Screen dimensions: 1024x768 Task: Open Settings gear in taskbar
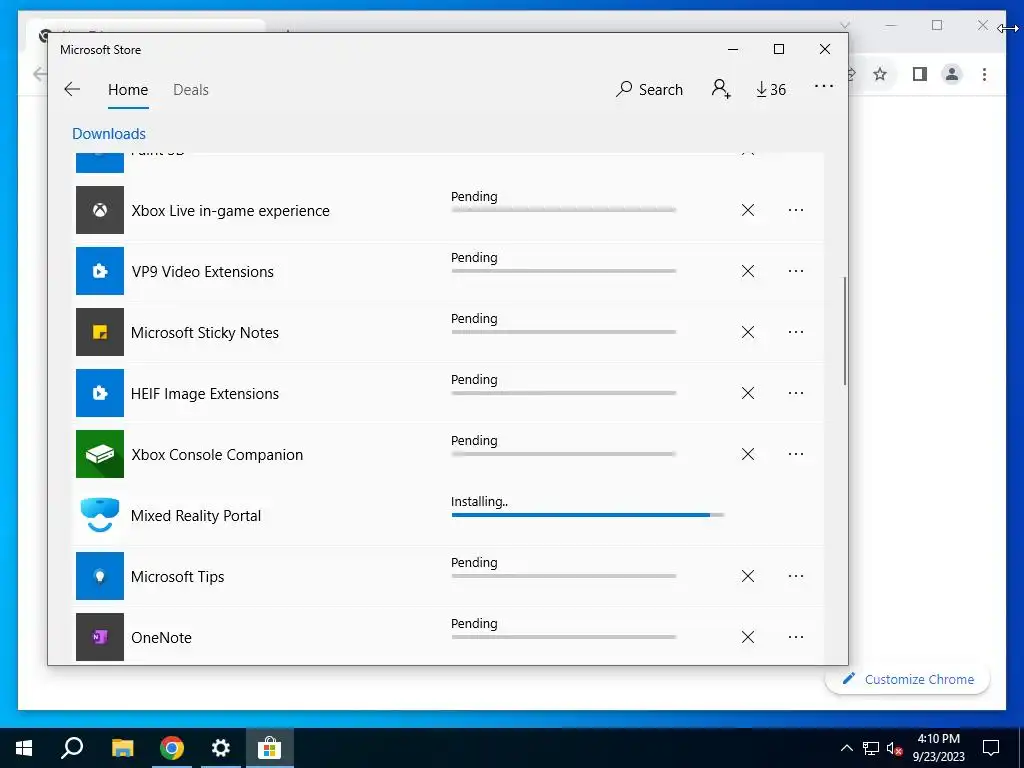[221, 748]
